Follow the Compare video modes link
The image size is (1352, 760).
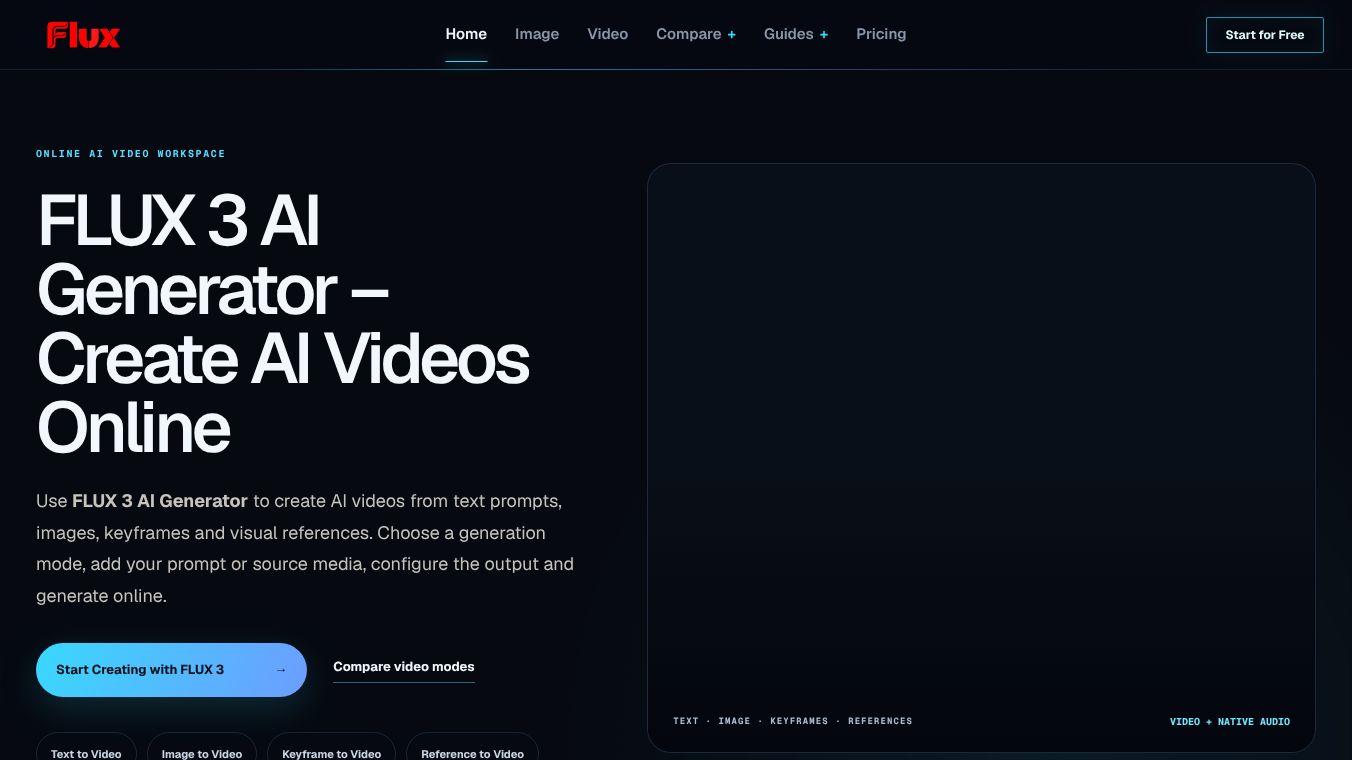[404, 667]
